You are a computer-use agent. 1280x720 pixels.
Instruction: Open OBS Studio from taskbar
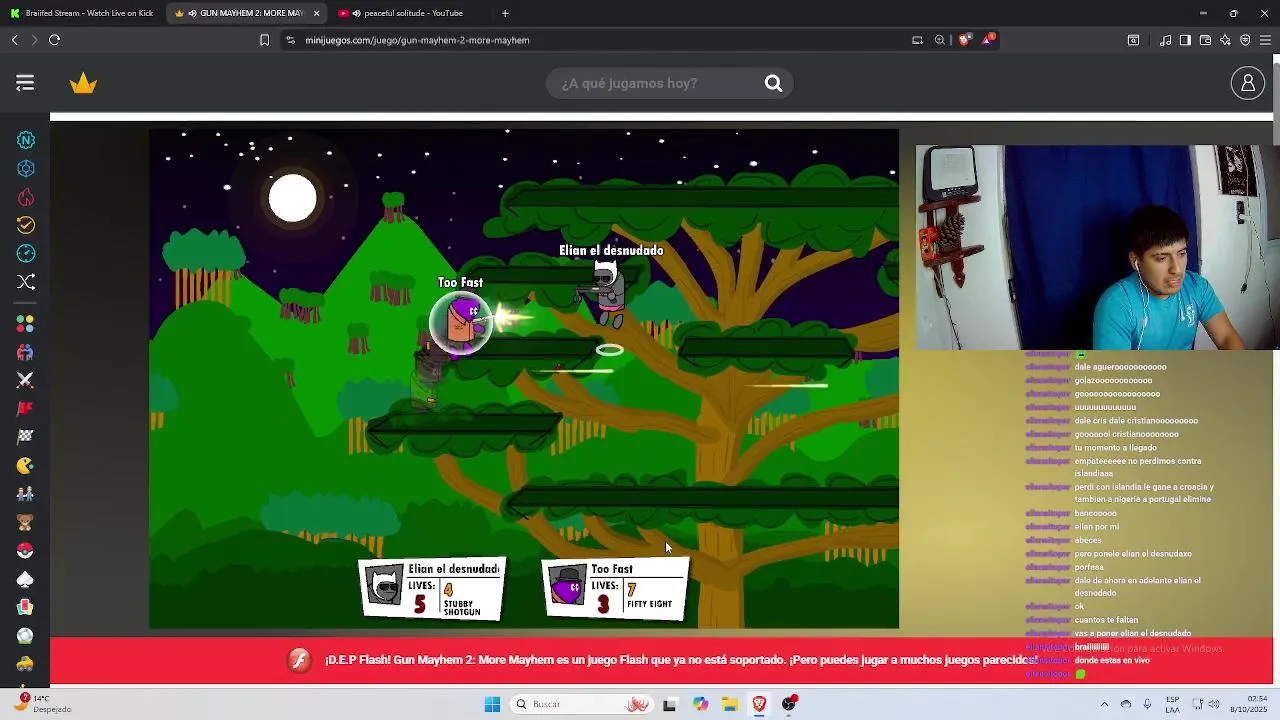click(789, 704)
